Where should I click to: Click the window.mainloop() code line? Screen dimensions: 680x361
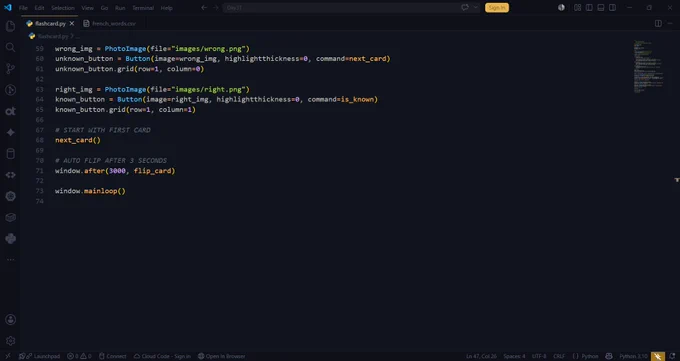pyautogui.click(x=90, y=191)
